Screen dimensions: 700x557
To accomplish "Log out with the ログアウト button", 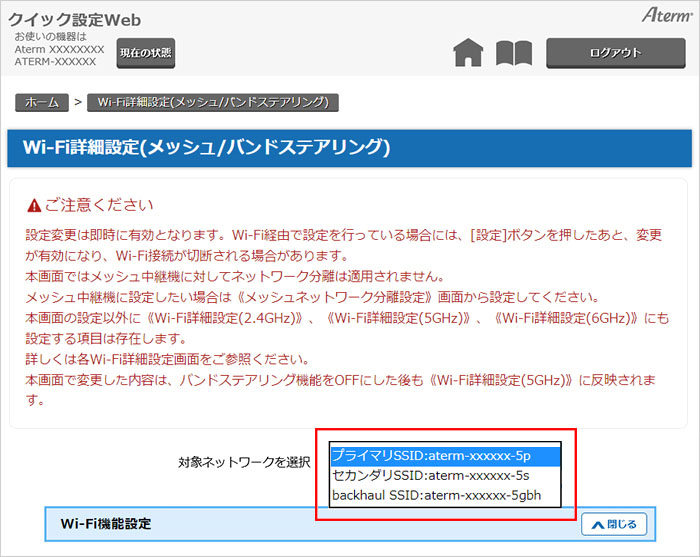I will click(614, 53).
